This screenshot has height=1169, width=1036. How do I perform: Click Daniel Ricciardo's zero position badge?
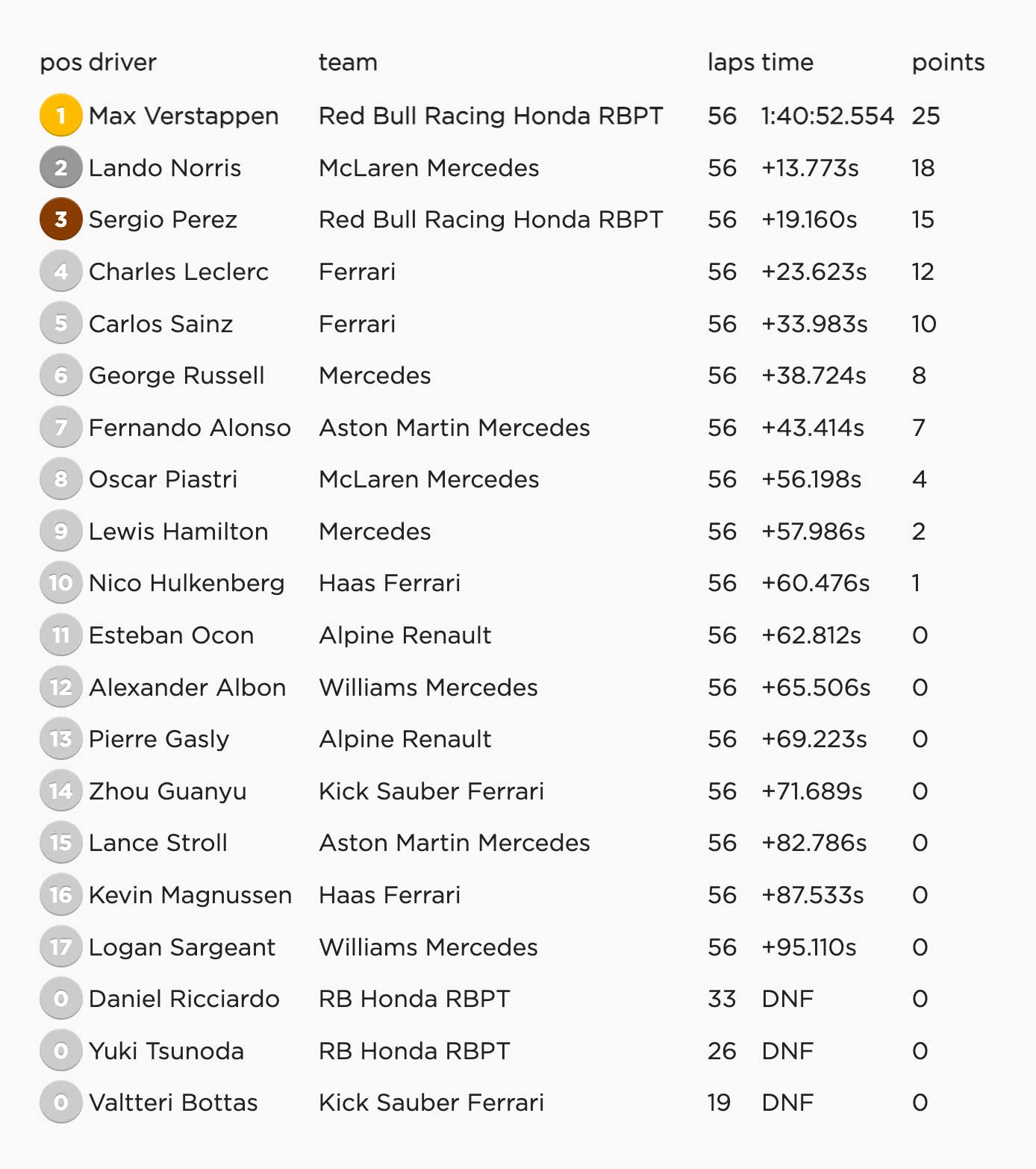(x=61, y=999)
